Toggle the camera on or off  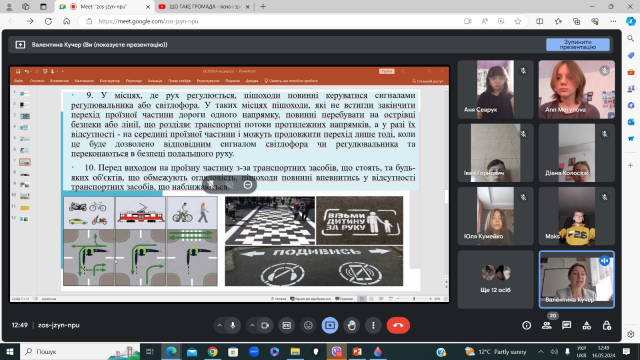(x=265, y=325)
